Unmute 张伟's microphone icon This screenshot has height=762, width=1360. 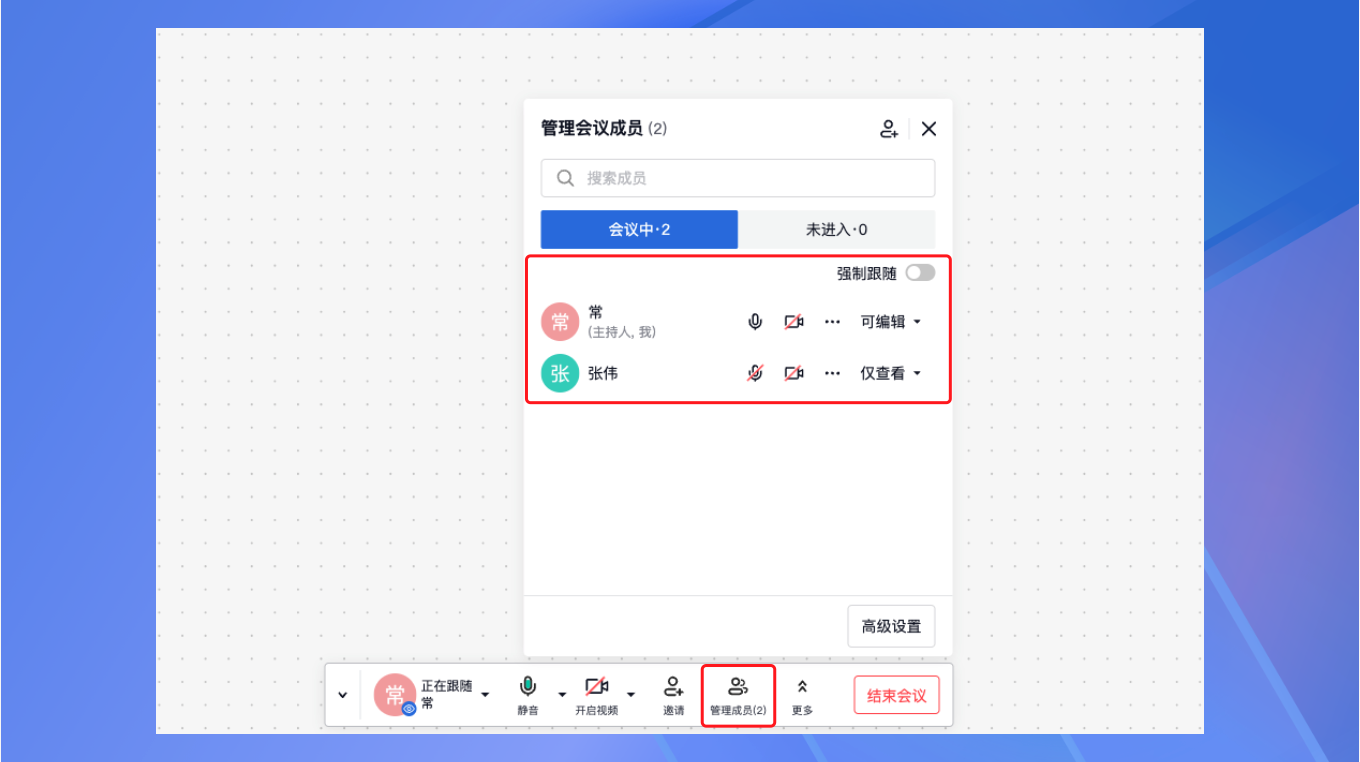coord(755,373)
